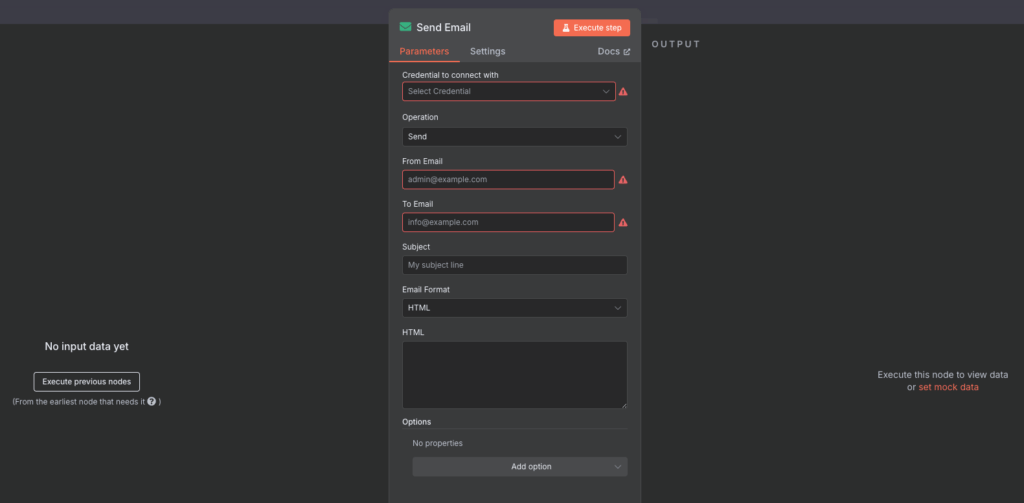1024x503 pixels.
Task: Expand the Operation dropdown showing Send
Action: coord(514,136)
